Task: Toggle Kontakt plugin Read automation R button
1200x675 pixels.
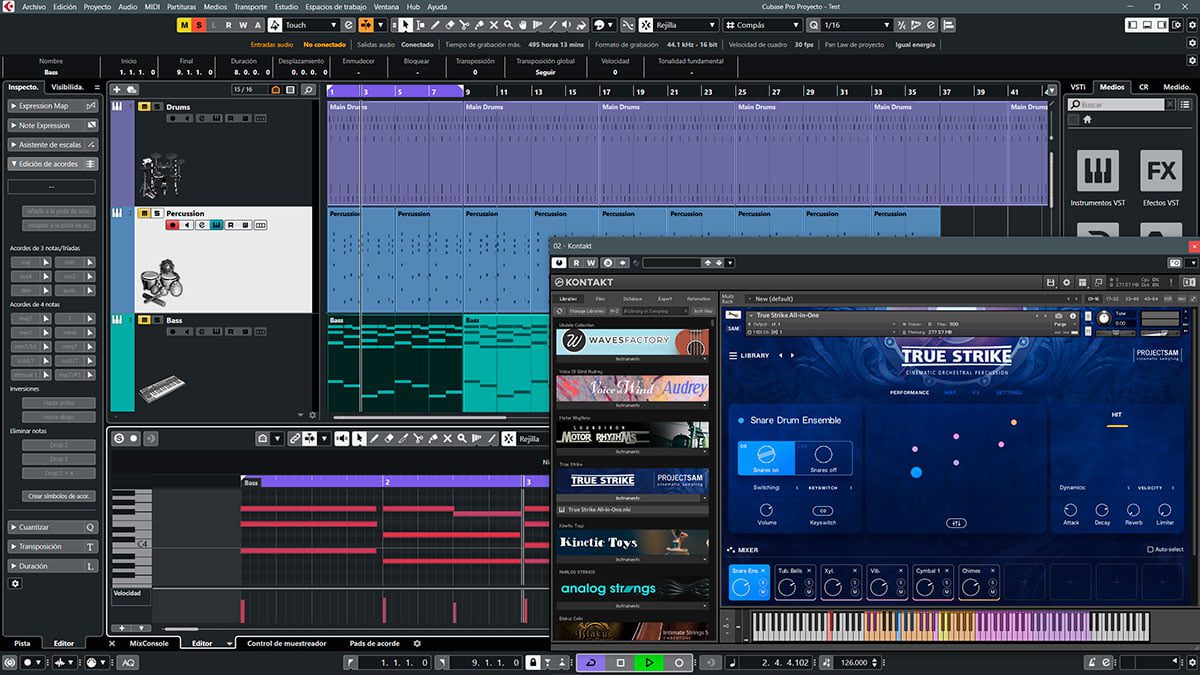Action: click(576, 262)
